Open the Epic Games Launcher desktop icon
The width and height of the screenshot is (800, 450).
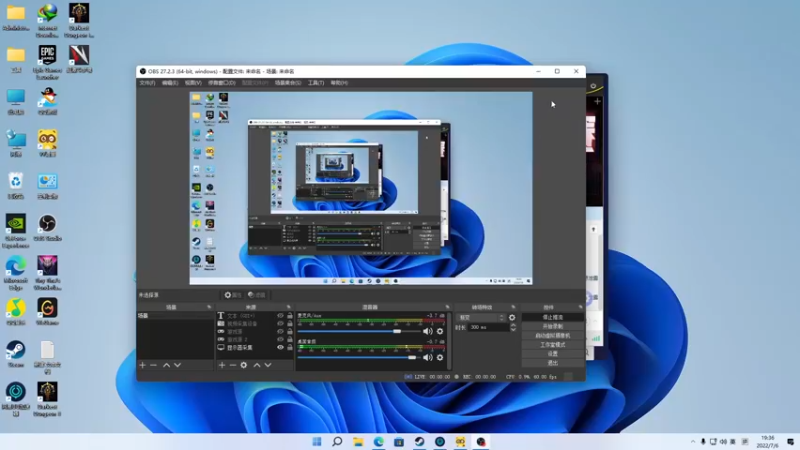tap(47, 62)
